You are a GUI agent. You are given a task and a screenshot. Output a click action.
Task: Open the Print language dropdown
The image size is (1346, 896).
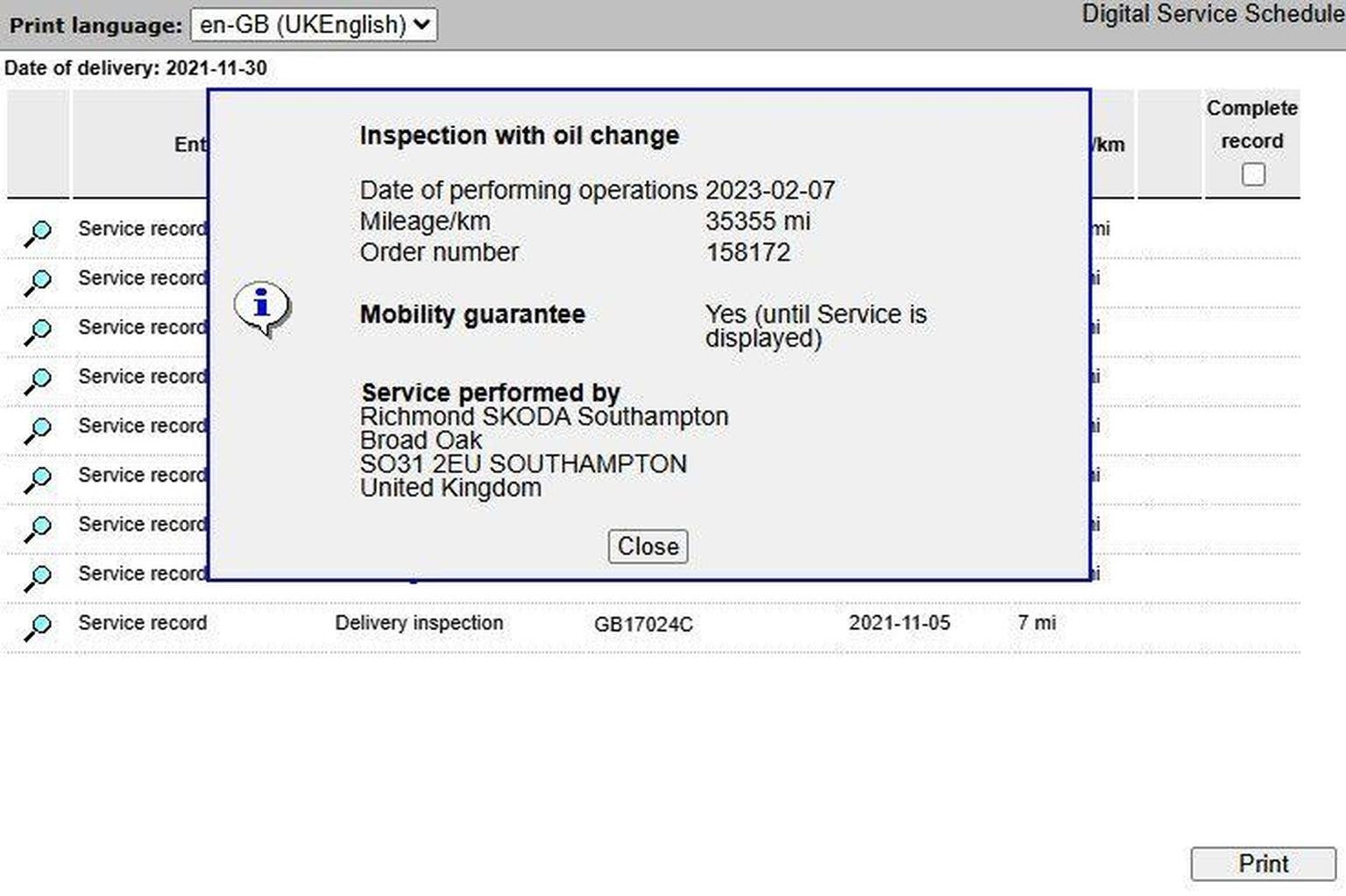[x=314, y=25]
